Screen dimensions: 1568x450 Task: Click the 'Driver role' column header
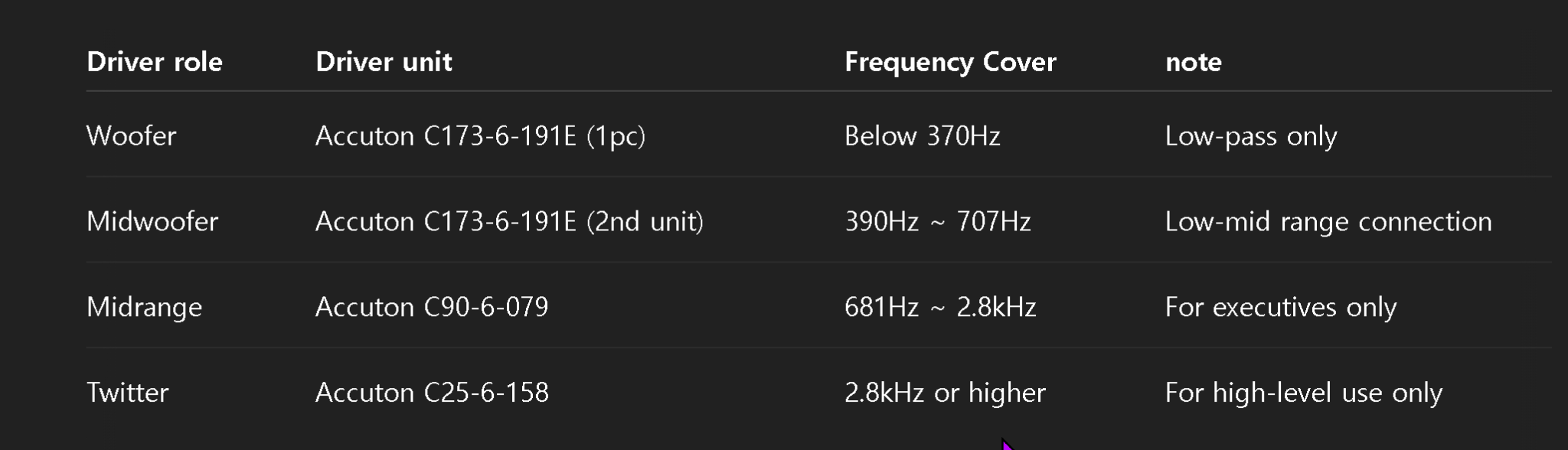coord(154,62)
